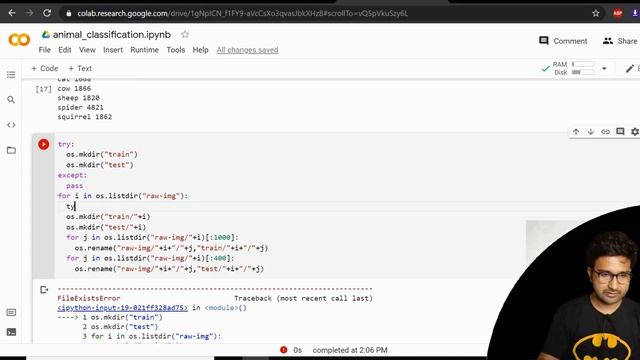The width and height of the screenshot is (640, 360).
Task: Open the ipython-input-19 traceback link
Action: click(x=122, y=308)
